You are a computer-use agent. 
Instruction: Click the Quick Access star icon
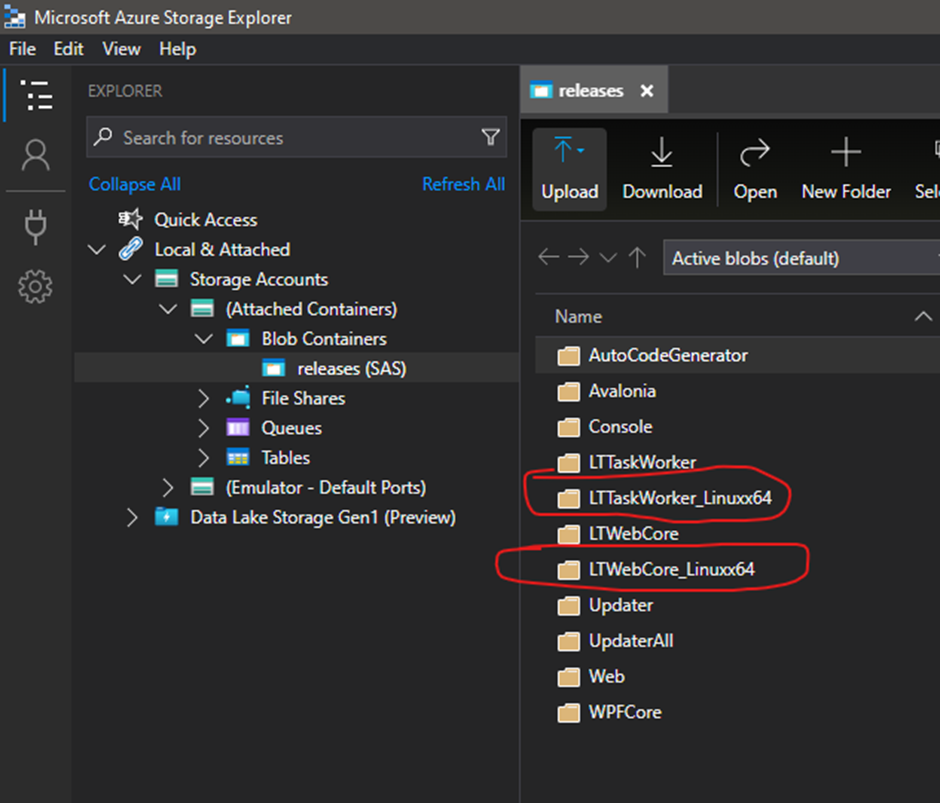pos(130,219)
